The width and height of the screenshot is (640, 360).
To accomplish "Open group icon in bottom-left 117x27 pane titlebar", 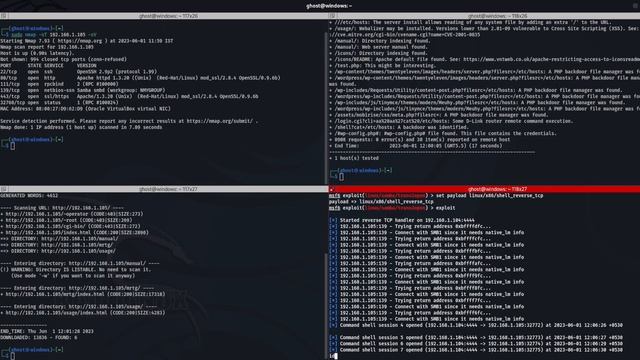I will [x=4, y=189].
